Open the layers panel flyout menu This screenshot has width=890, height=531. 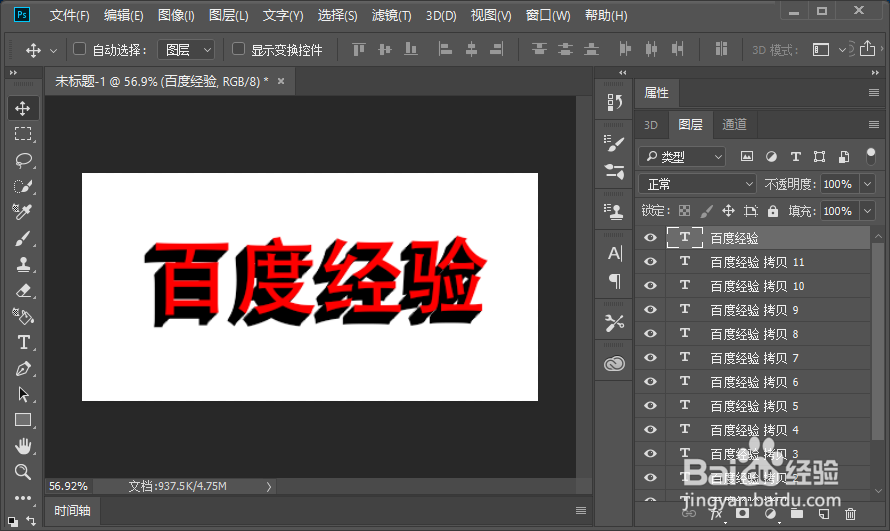point(874,124)
